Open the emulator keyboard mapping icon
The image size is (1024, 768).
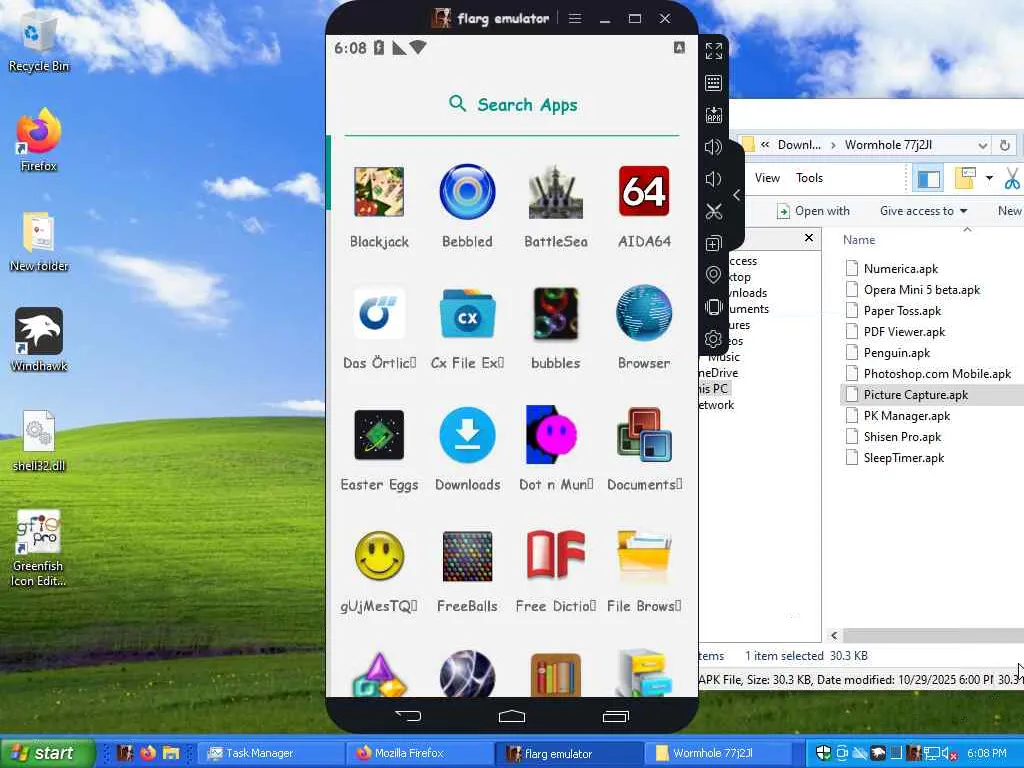point(714,83)
